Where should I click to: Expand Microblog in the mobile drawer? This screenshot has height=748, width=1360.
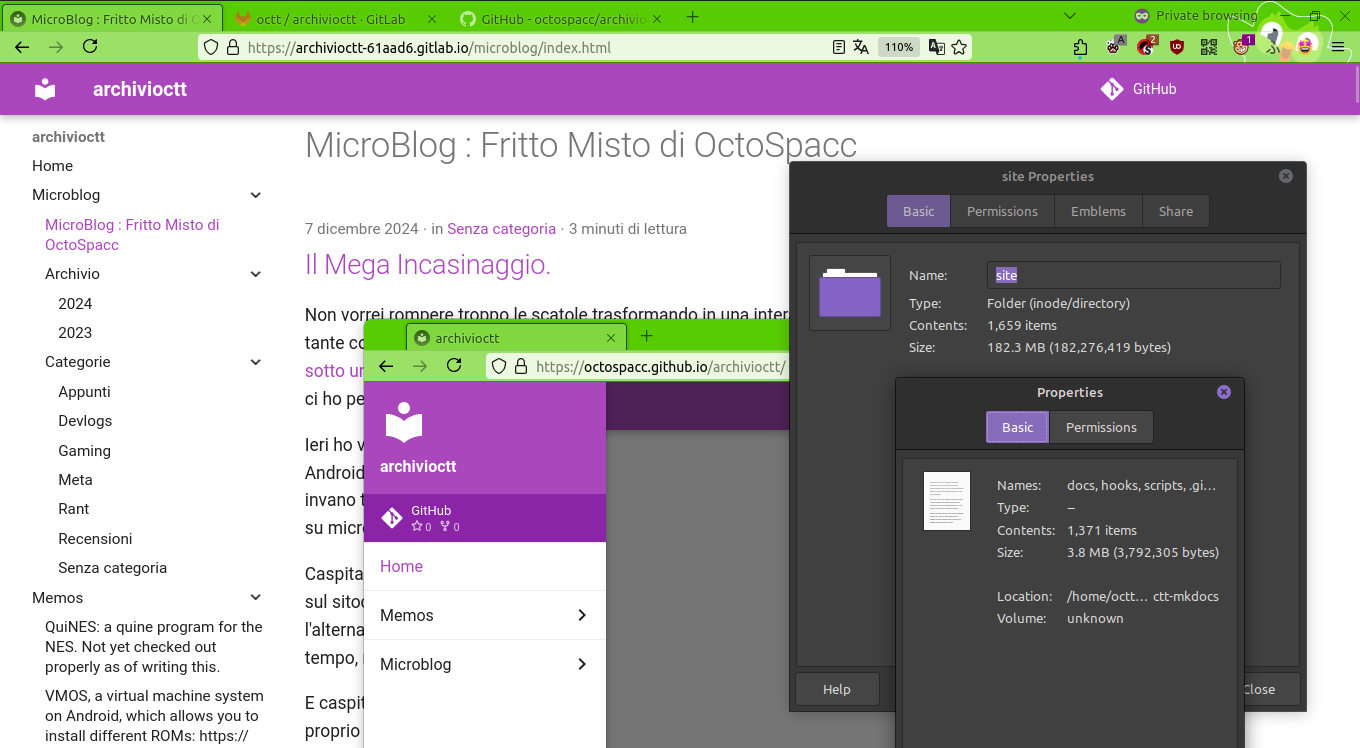pyautogui.click(x=485, y=664)
